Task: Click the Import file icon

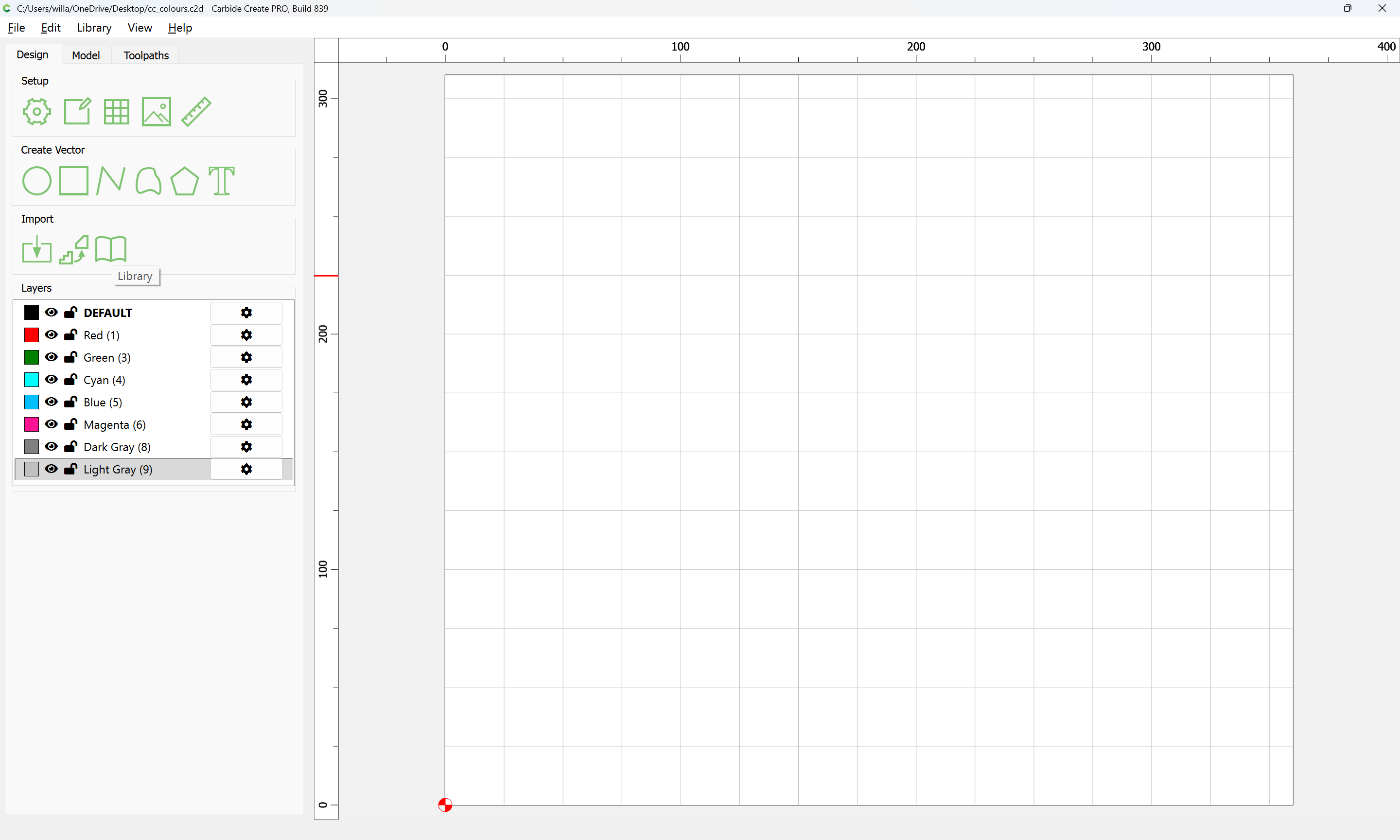Action: 36,249
